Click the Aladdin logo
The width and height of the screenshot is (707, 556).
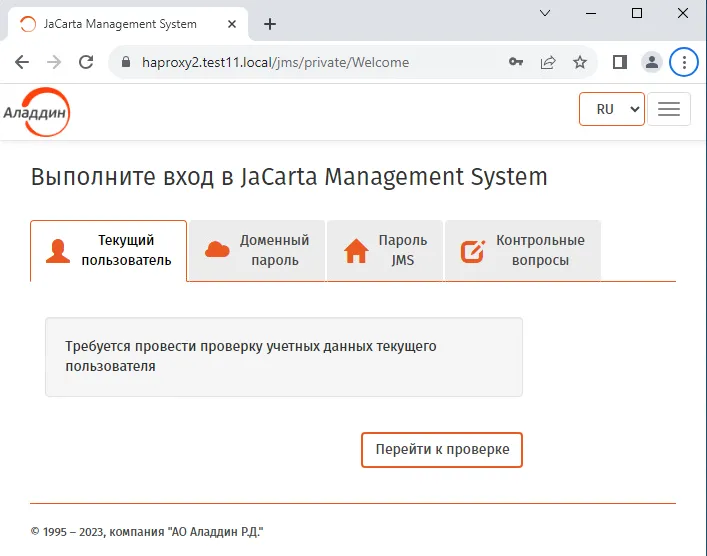point(37,112)
